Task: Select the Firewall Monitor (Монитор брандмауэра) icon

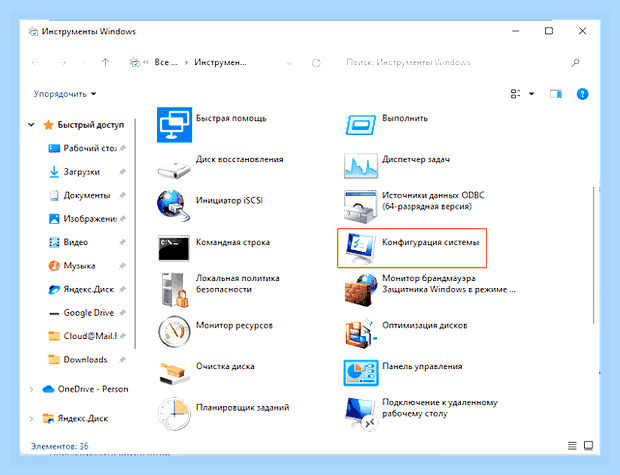Action: point(360,290)
